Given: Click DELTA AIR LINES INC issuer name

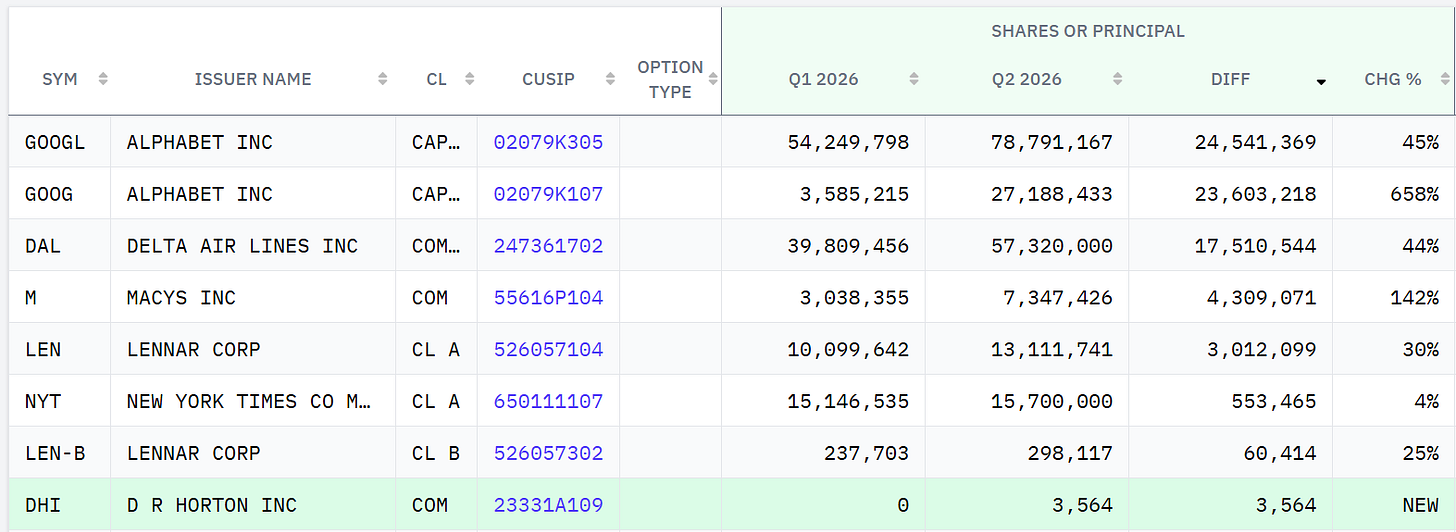Looking at the screenshot, I should point(242,246).
